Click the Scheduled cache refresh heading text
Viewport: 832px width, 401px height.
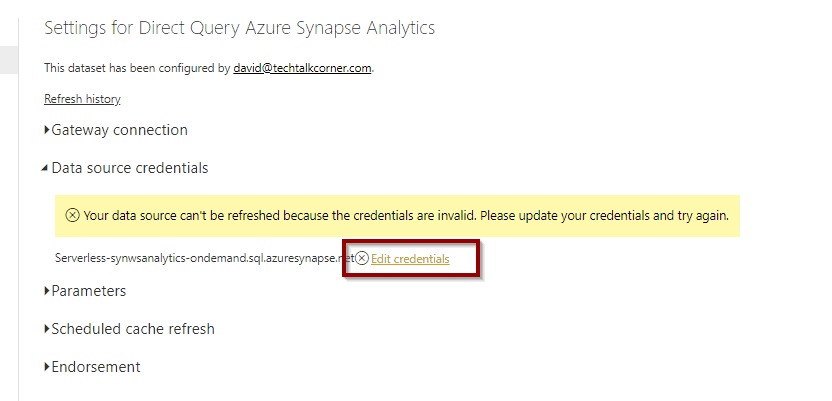(x=133, y=329)
